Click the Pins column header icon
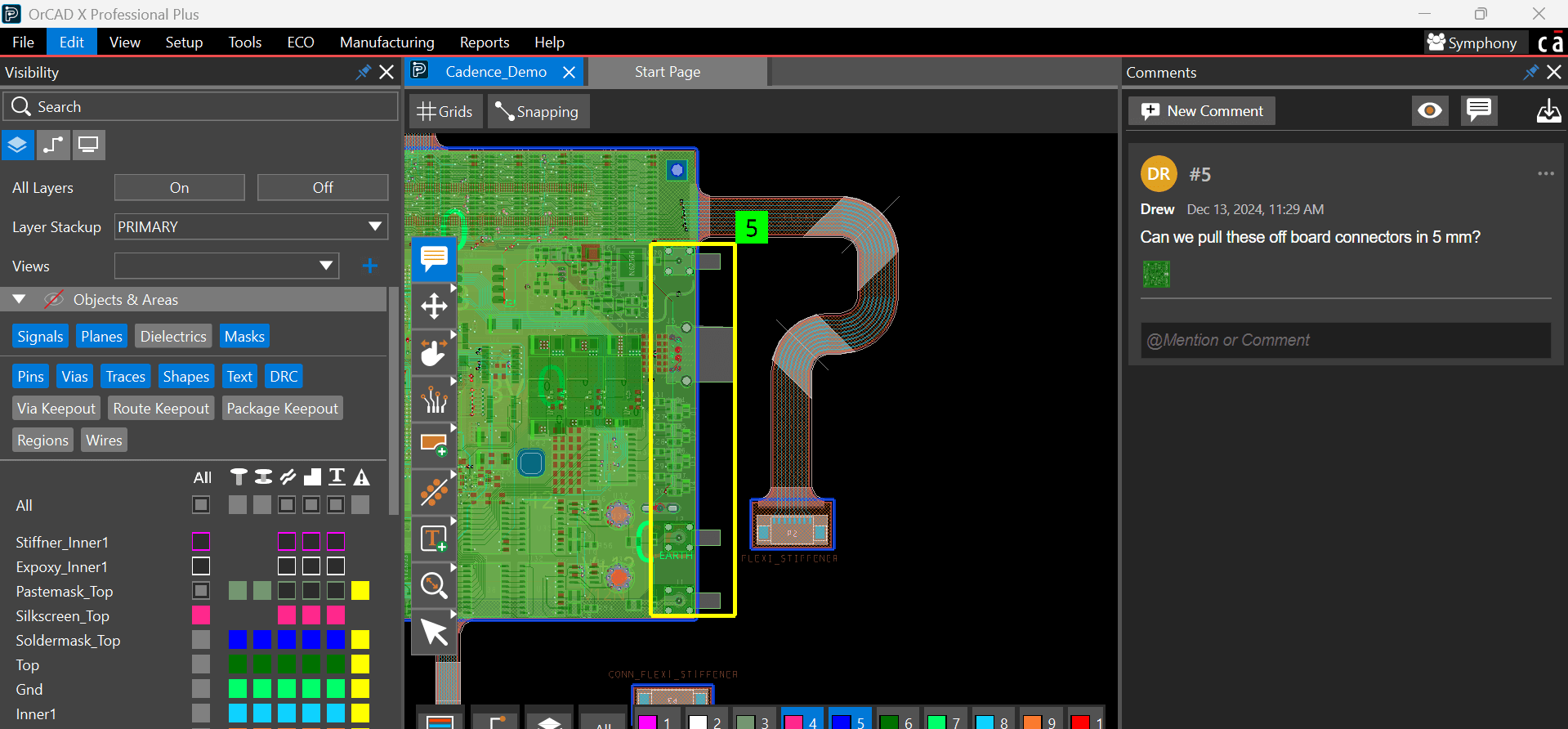This screenshot has width=1568, height=729. tap(238, 477)
